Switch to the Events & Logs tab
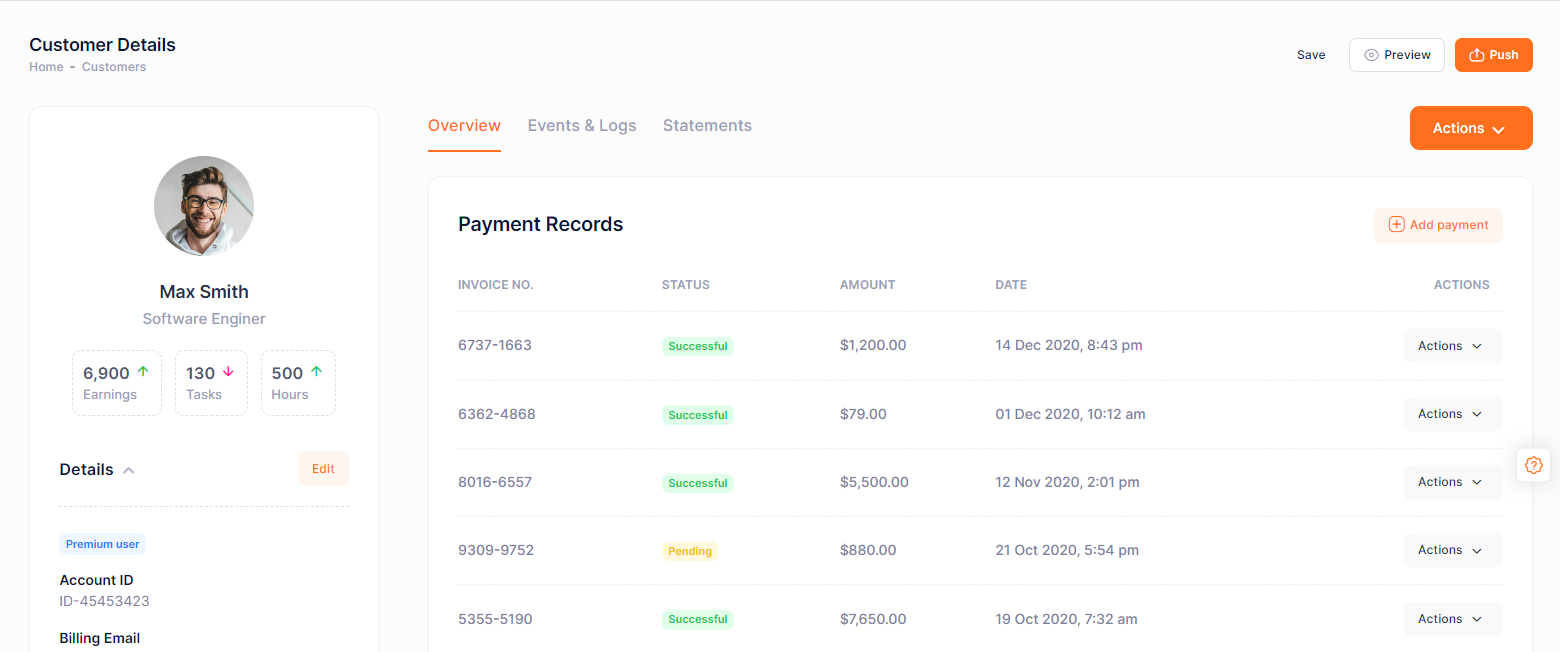This screenshot has width=1560, height=652. click(582, 126)
